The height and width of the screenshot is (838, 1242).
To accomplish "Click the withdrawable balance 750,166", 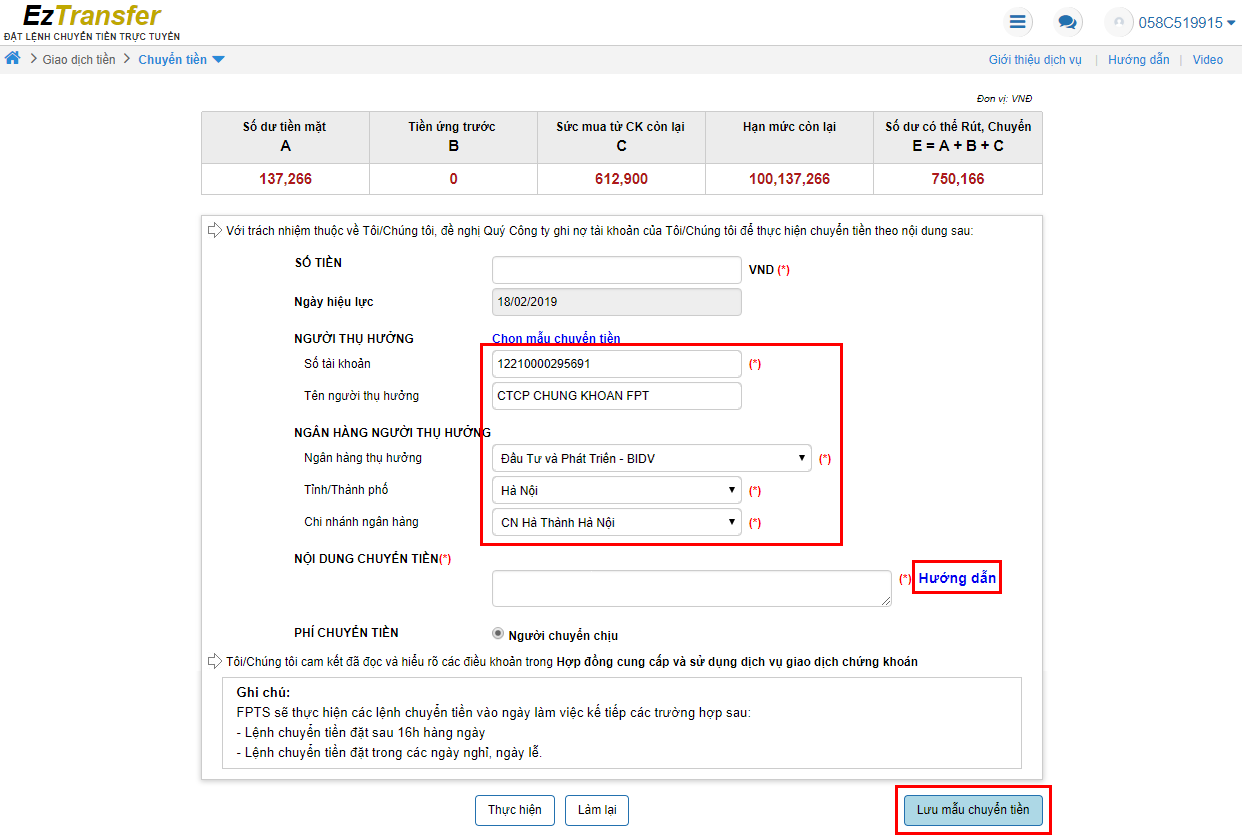I will click(x=957, y=179).
